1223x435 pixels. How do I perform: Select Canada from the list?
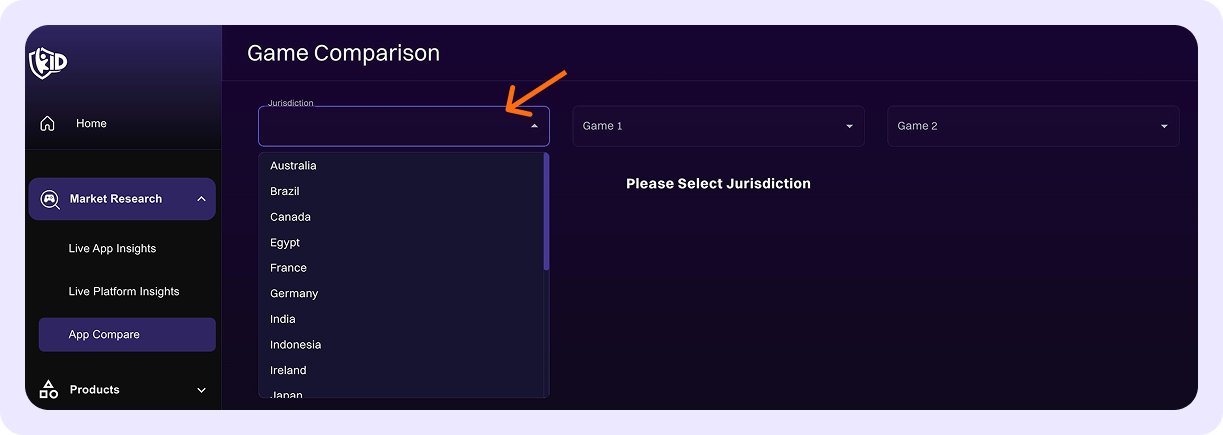tap(290, 217)
